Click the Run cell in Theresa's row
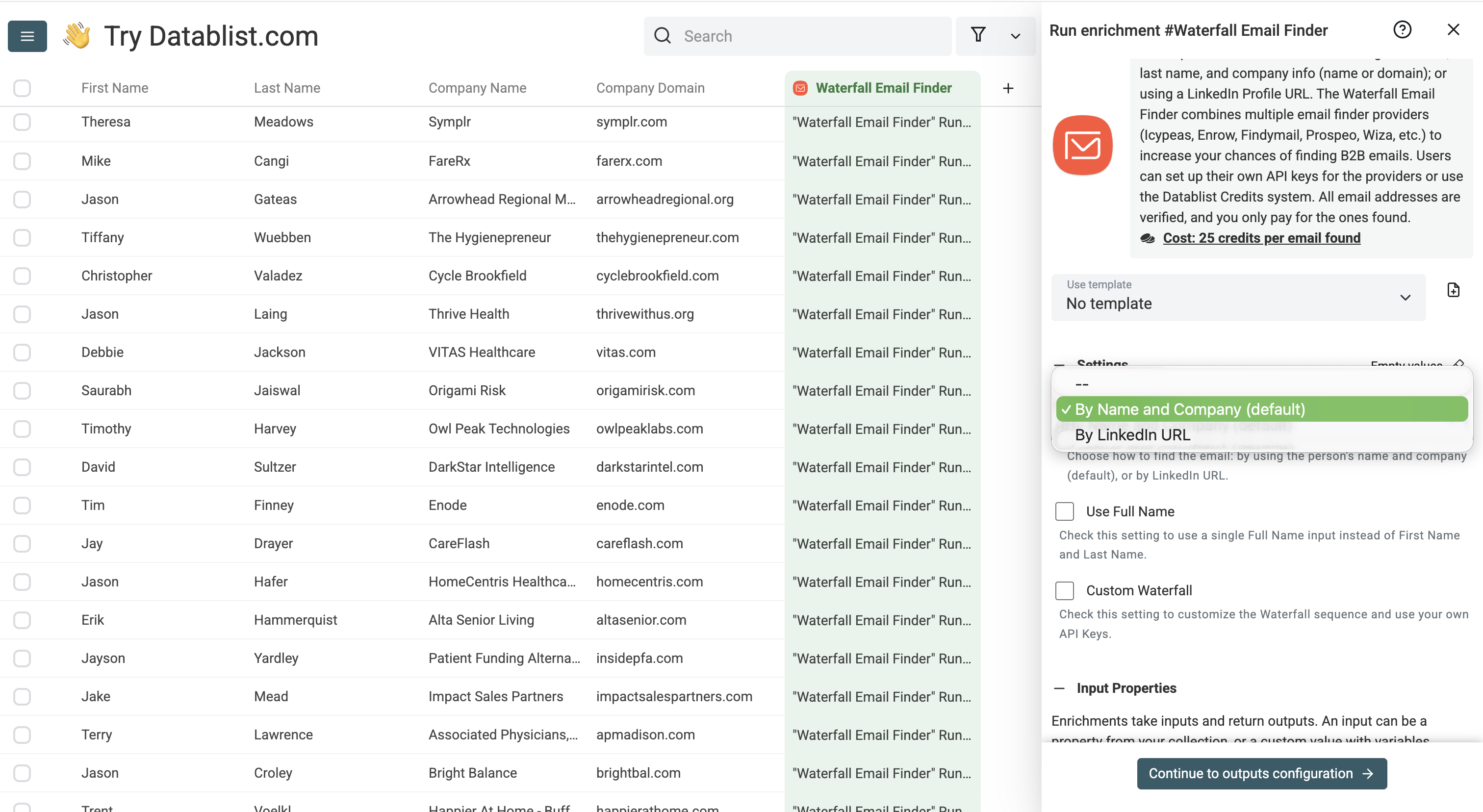Viewport: 1483px width, 812px height. (x=881, y=122)
